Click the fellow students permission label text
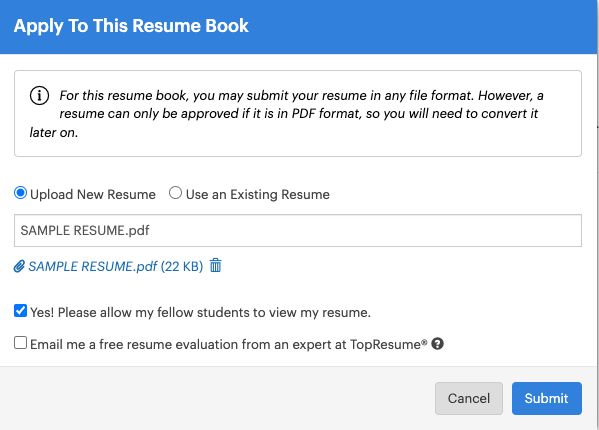Viewport: 599px width, 430px height. pos(201,312)
